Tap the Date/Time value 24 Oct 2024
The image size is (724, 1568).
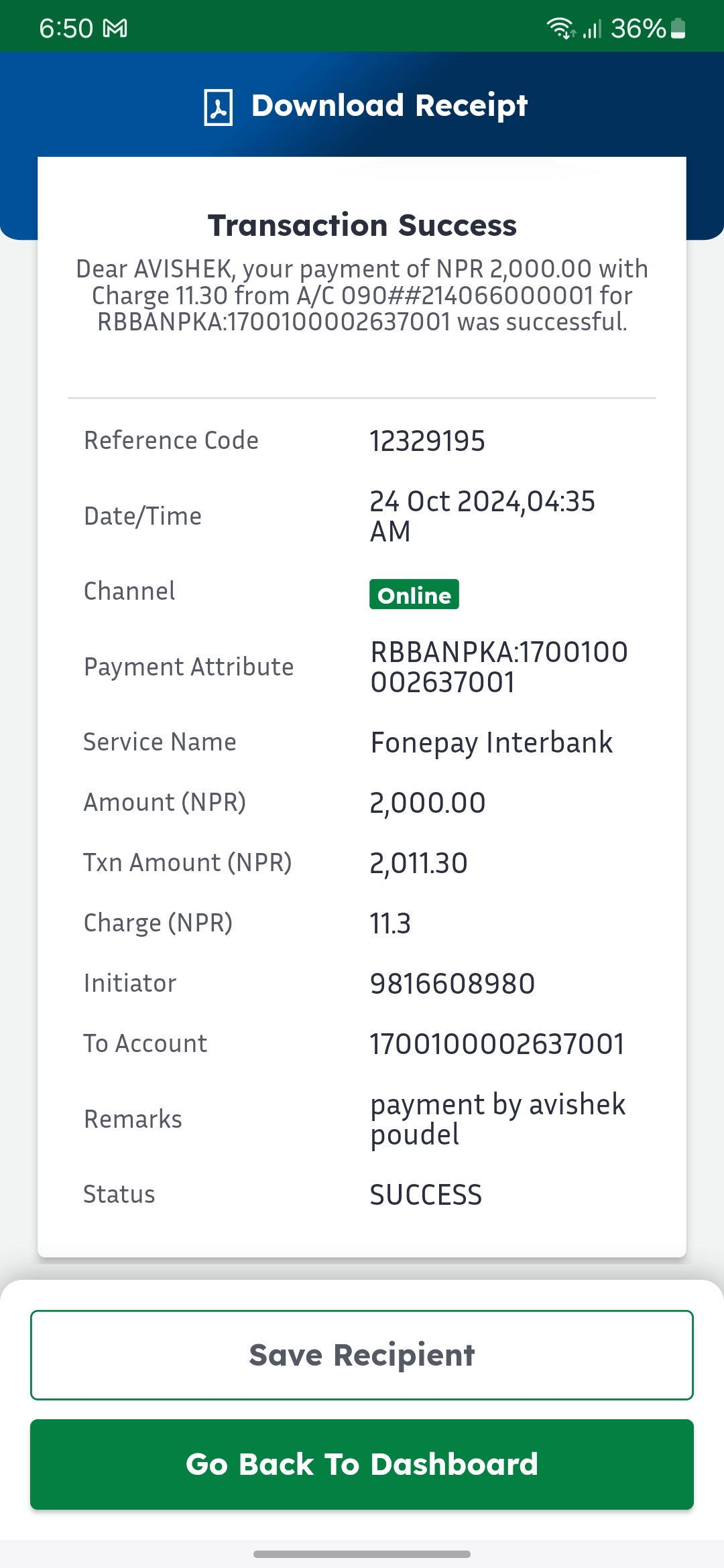[483, 516]
